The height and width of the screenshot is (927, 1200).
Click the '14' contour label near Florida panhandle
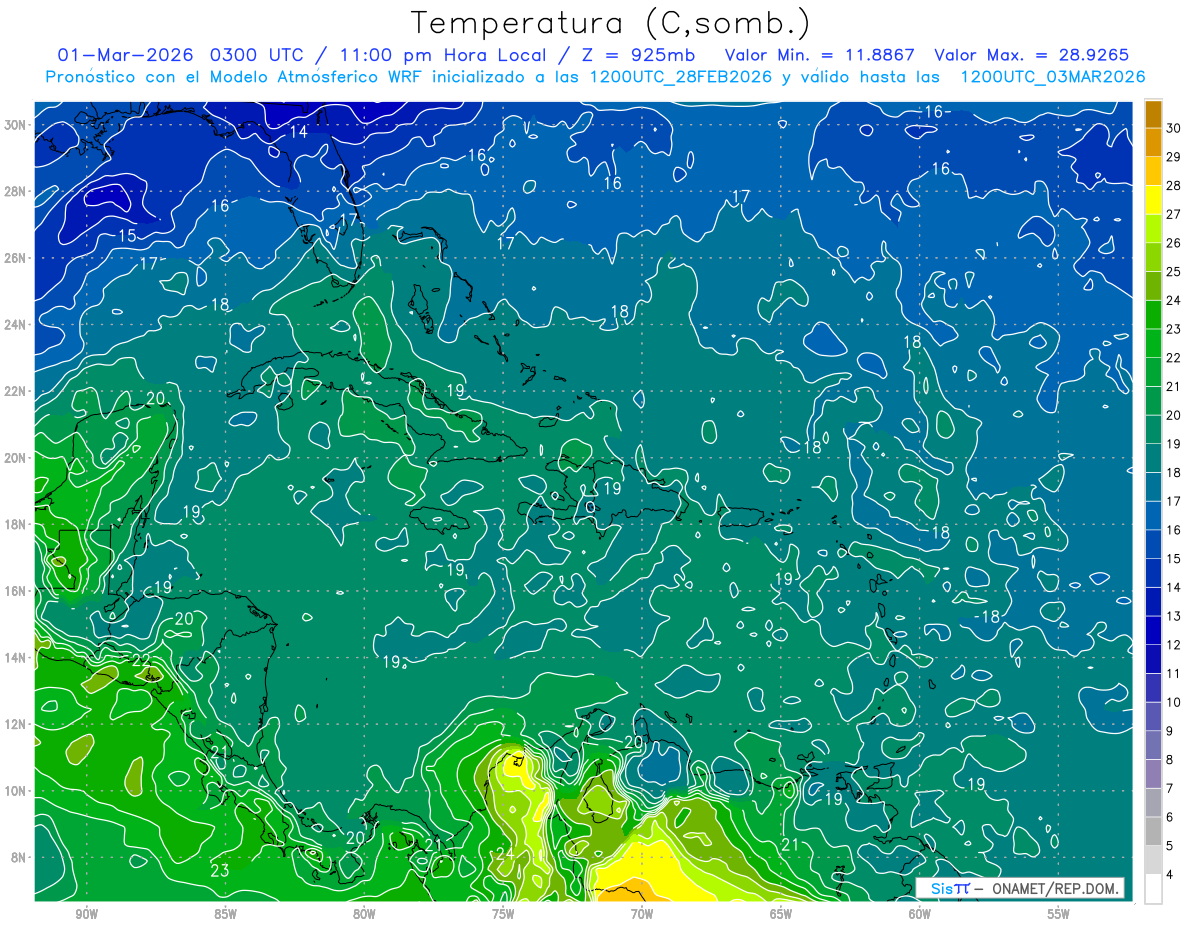tap(299, 132)
